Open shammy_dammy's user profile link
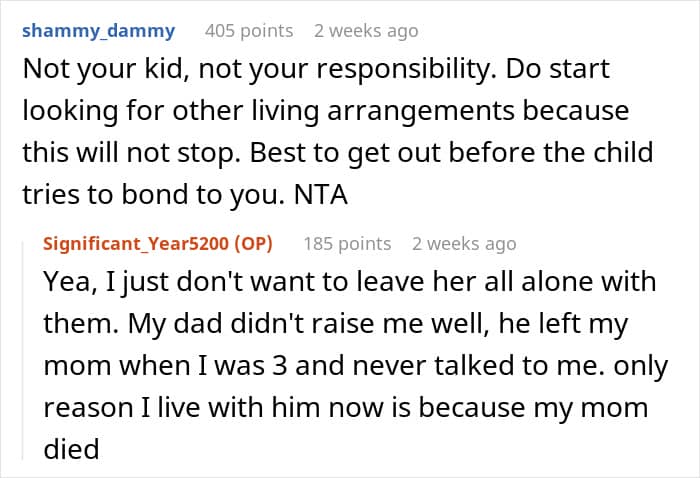 coord(97,31)
